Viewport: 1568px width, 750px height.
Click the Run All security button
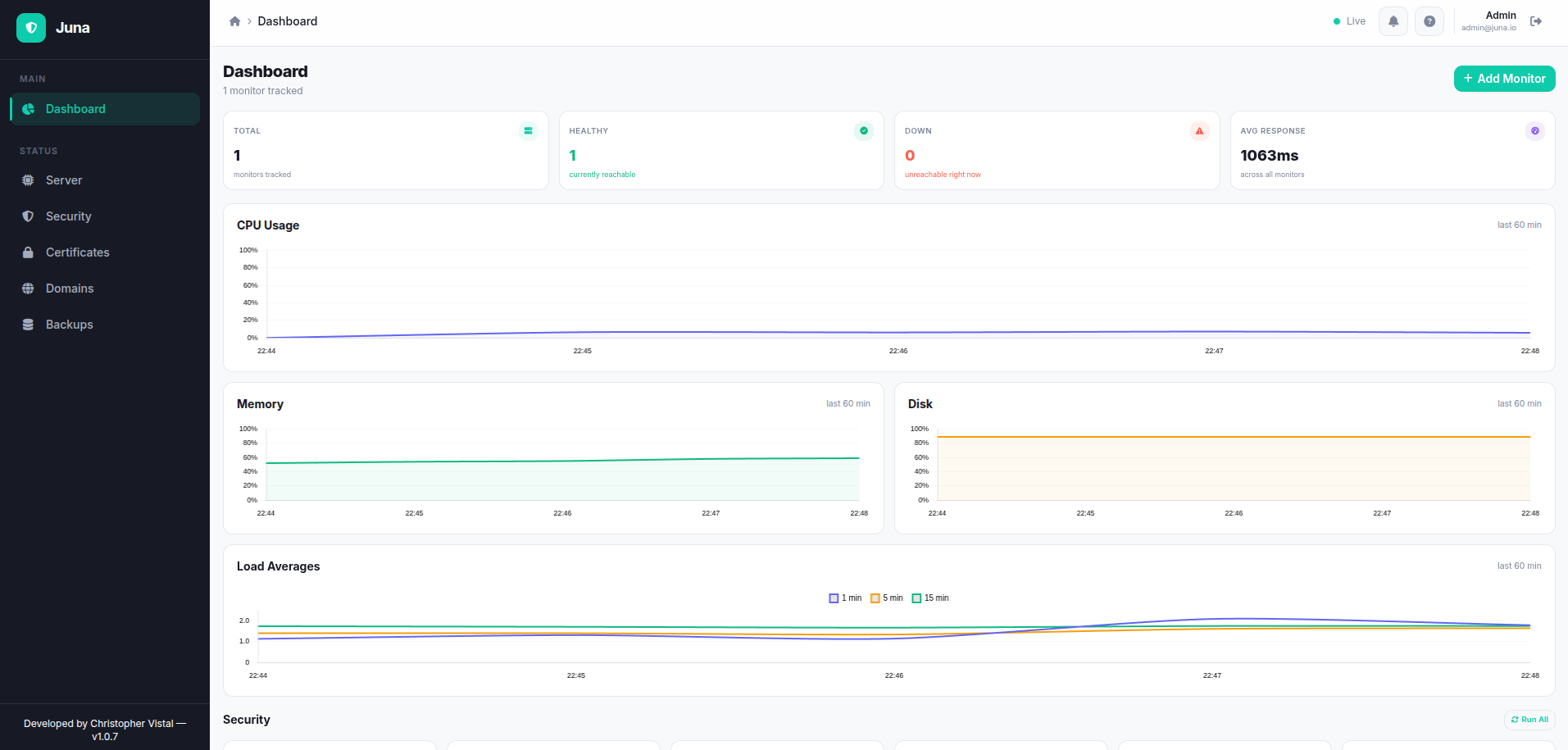click(x=1529, y=720)
